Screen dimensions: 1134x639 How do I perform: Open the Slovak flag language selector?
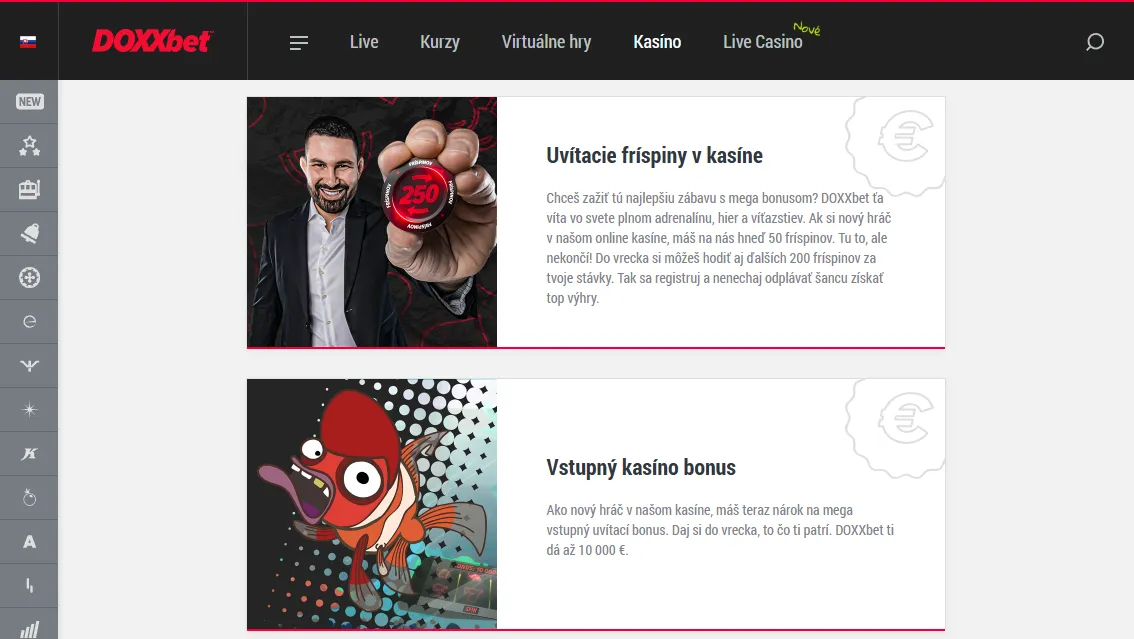coord(28,42)
